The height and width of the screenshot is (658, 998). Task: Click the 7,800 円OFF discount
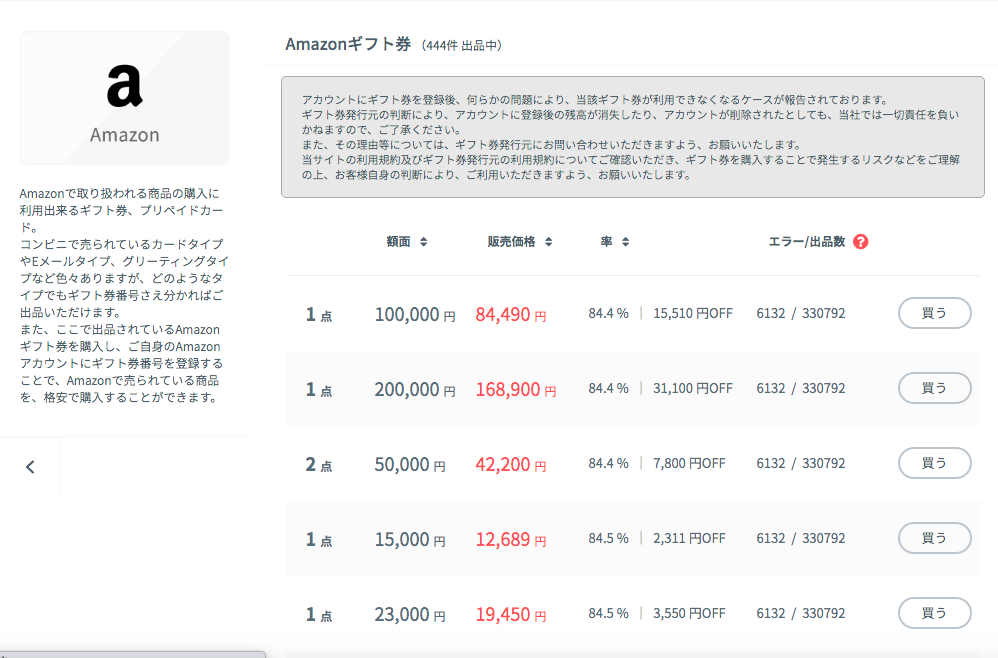click(689, 464)
